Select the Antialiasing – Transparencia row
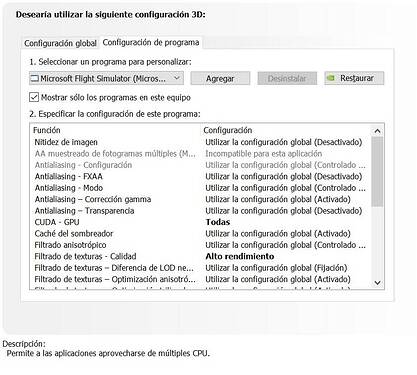 (201, 211)
